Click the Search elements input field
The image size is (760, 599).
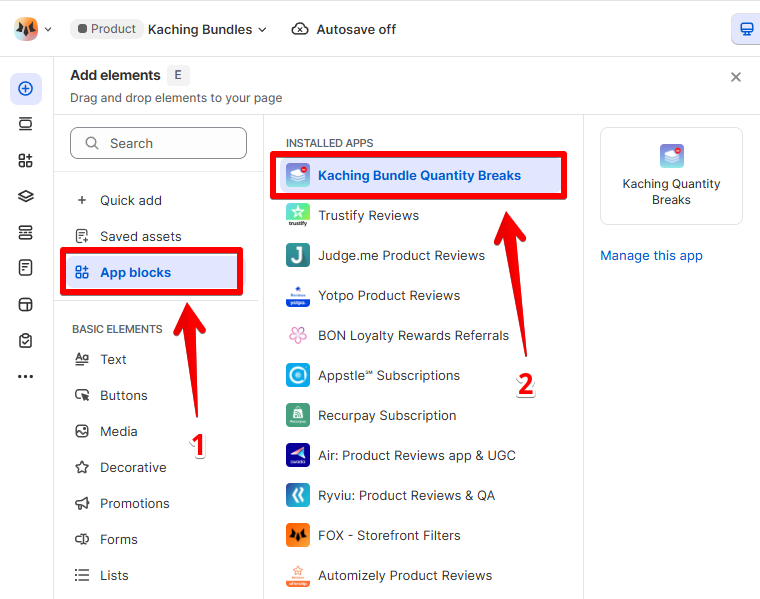(x=158, y=143)
